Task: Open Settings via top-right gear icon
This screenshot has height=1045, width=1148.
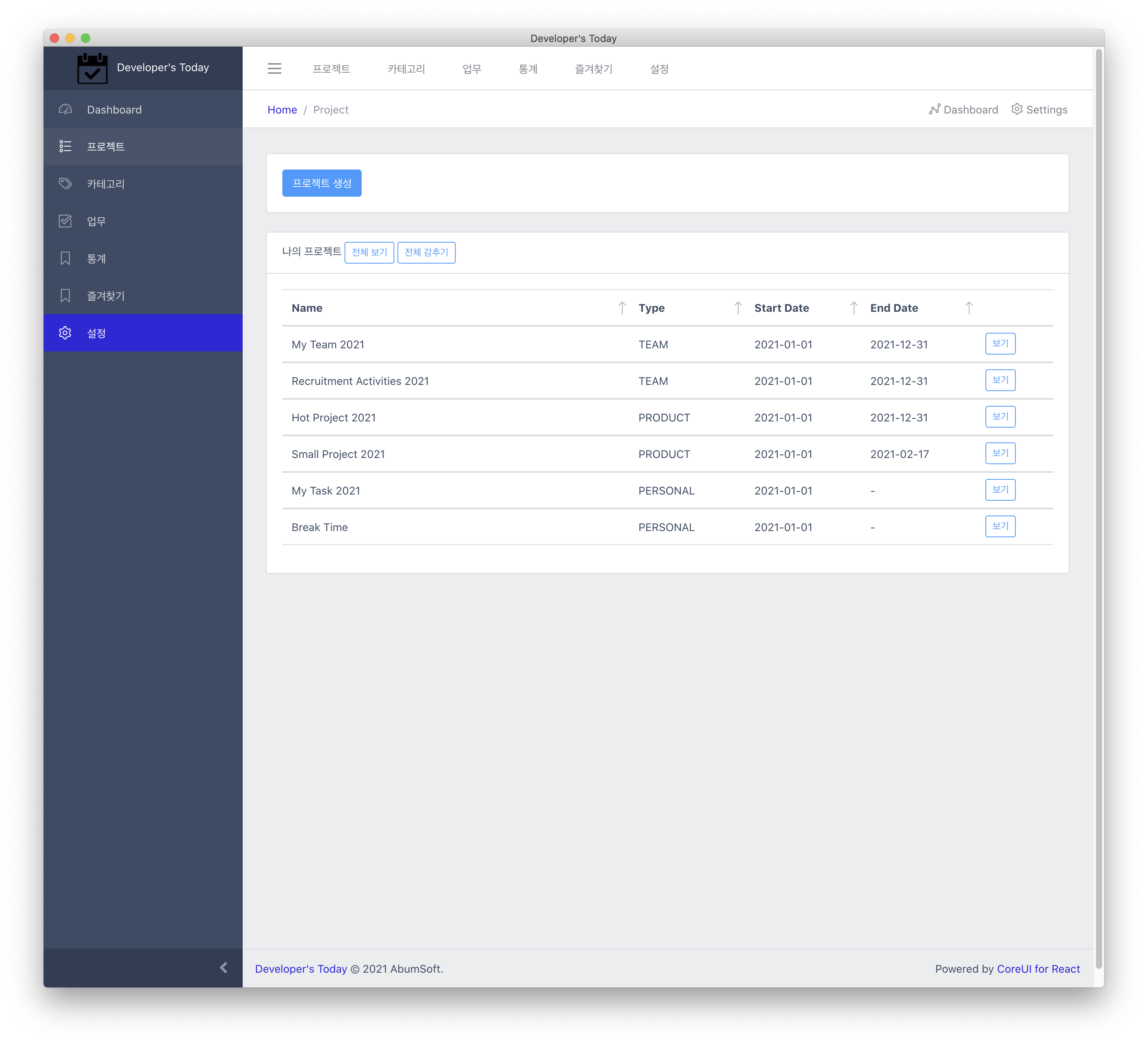Action: click(1017, 109)
